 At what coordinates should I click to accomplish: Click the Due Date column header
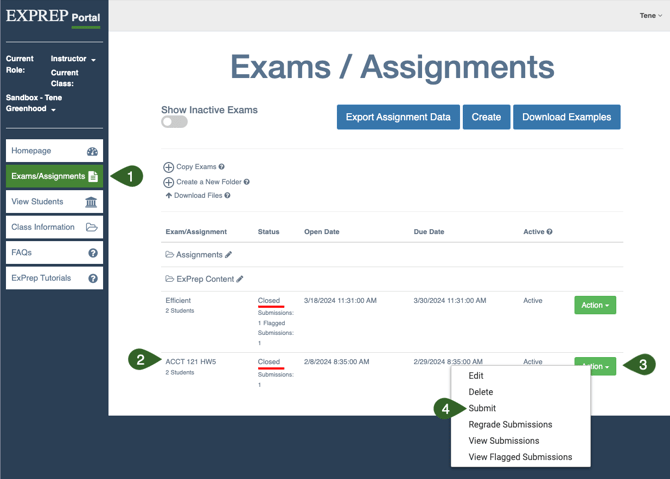(x=429, y=232)
